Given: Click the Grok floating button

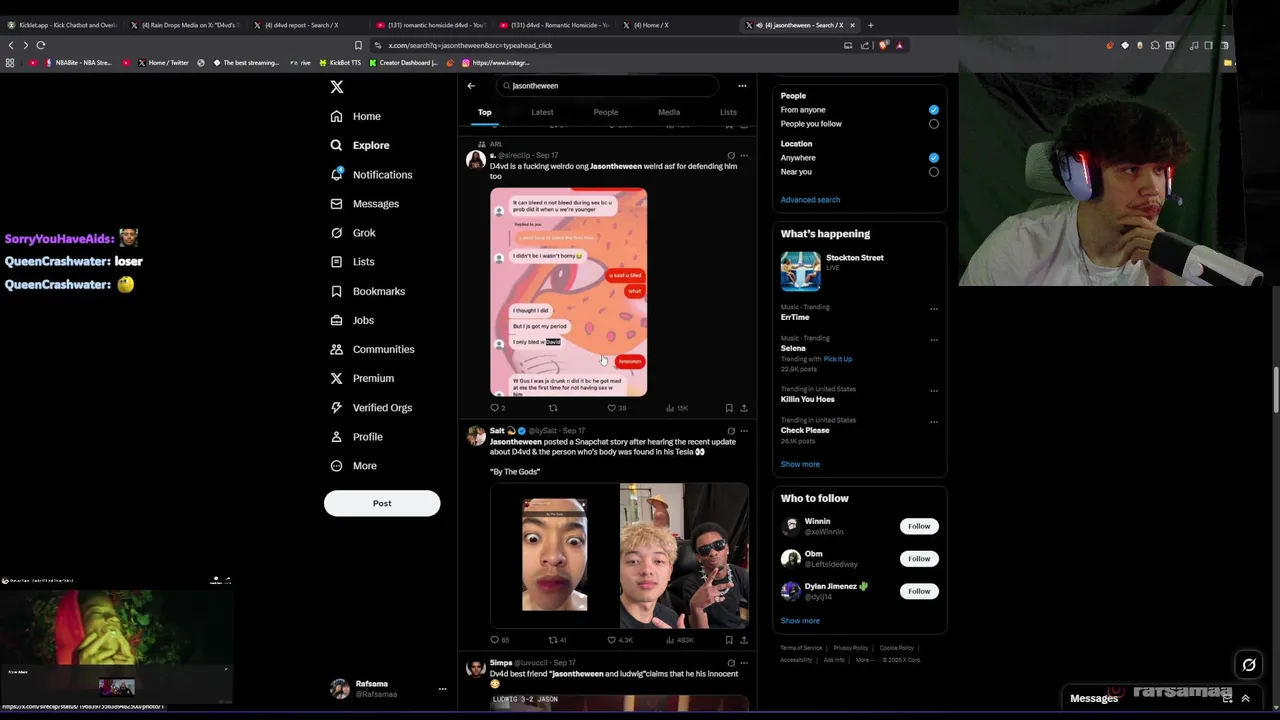Looking at the screenshot, I should [x=1249, y=665].
